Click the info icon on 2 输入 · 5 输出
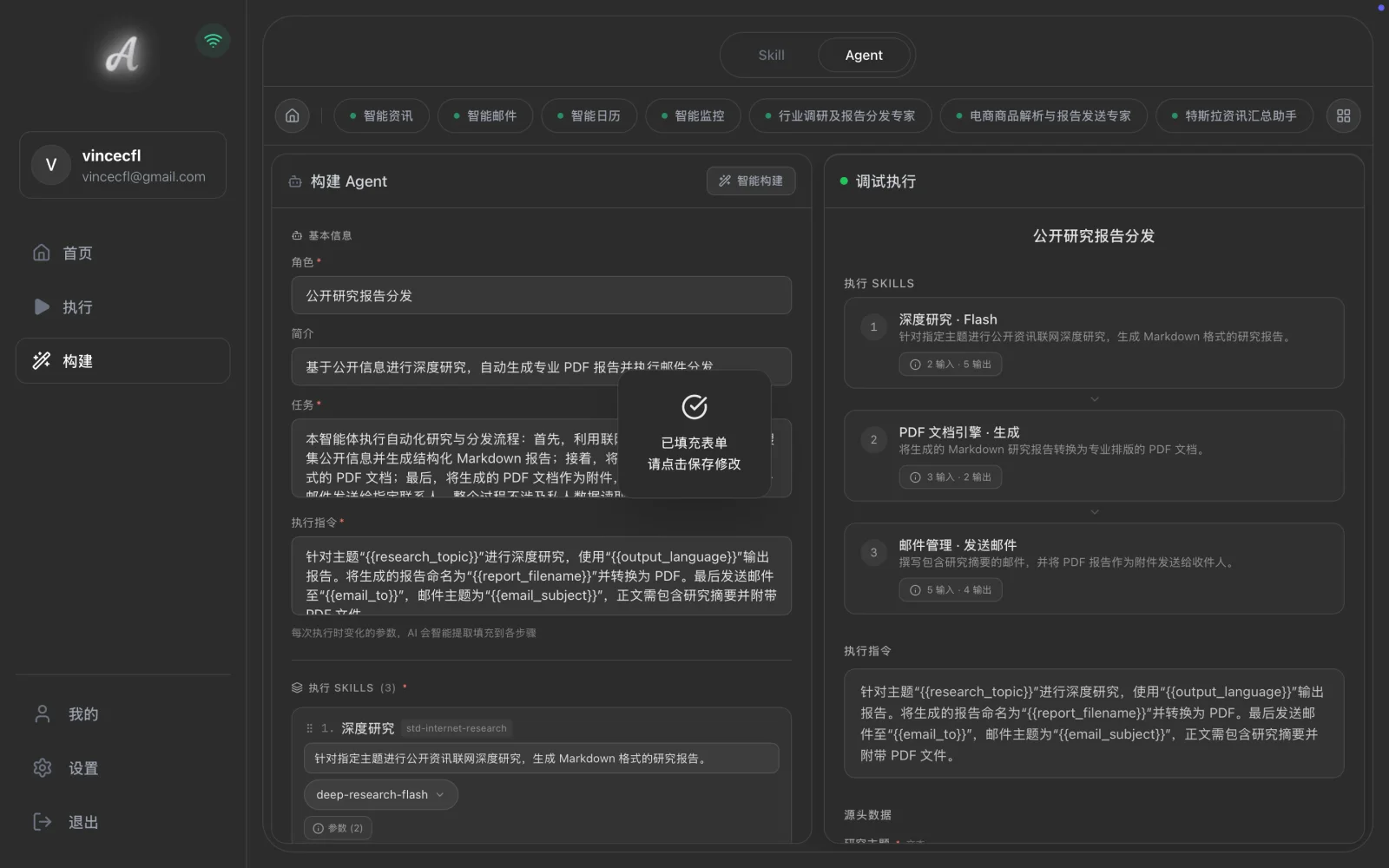 tap(915, 365)
